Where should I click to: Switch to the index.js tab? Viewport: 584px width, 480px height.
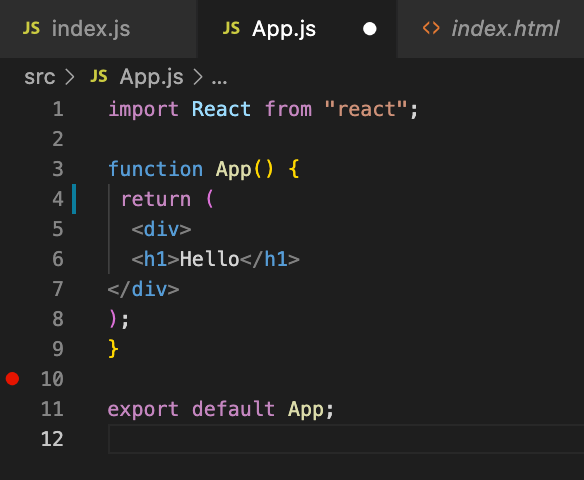click(x=98, y=29)
